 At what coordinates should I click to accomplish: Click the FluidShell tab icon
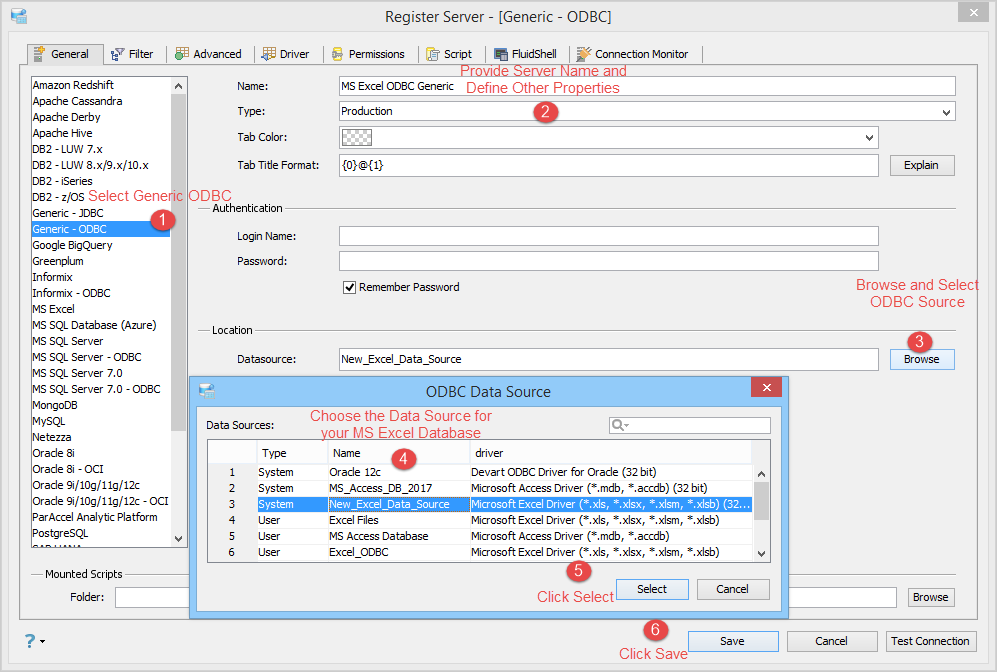(499, 54)
